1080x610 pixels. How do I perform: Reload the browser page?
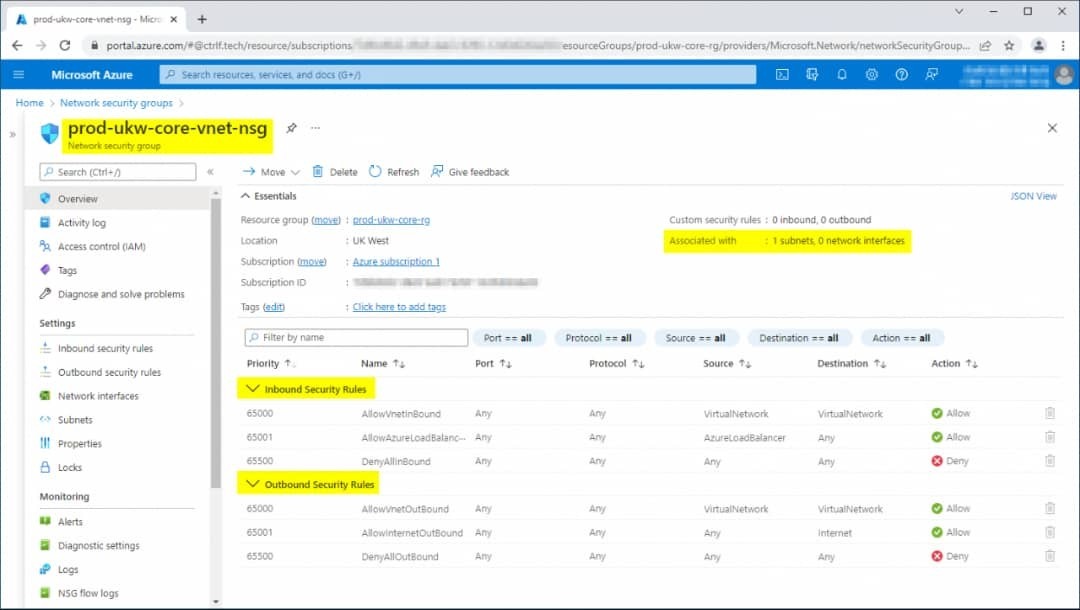65,45
